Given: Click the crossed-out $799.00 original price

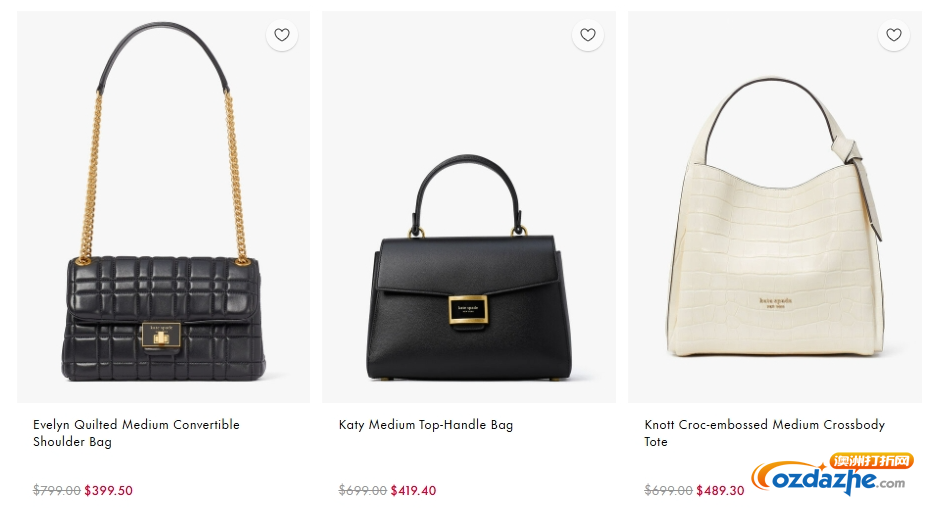Looking at the screenshot, I should (x=57, y=490).
